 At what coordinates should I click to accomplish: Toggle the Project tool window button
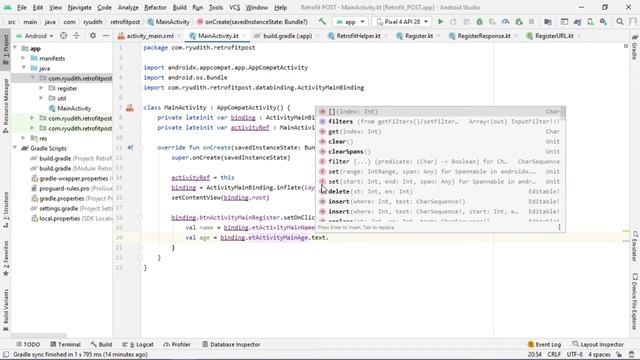pyautogui.click(x=6, y=49)
